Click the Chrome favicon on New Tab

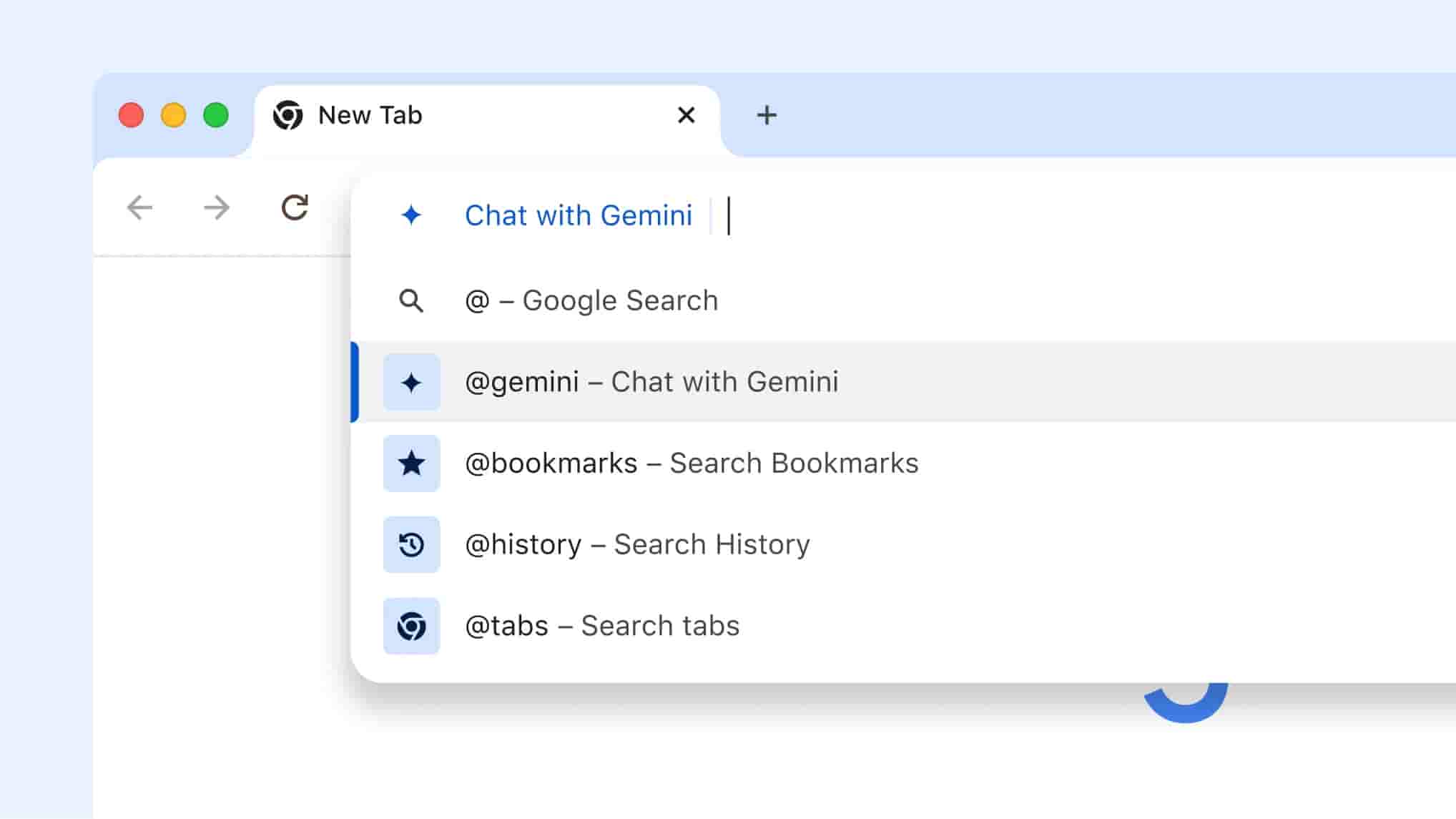tap(288, 115)
